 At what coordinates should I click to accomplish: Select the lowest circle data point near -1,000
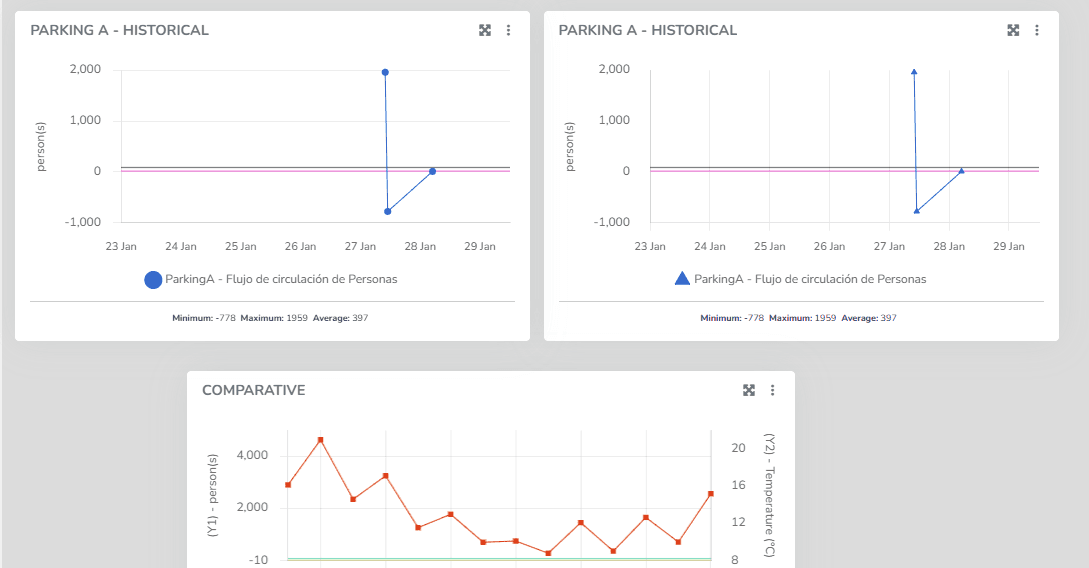click(x=388, y=211)
